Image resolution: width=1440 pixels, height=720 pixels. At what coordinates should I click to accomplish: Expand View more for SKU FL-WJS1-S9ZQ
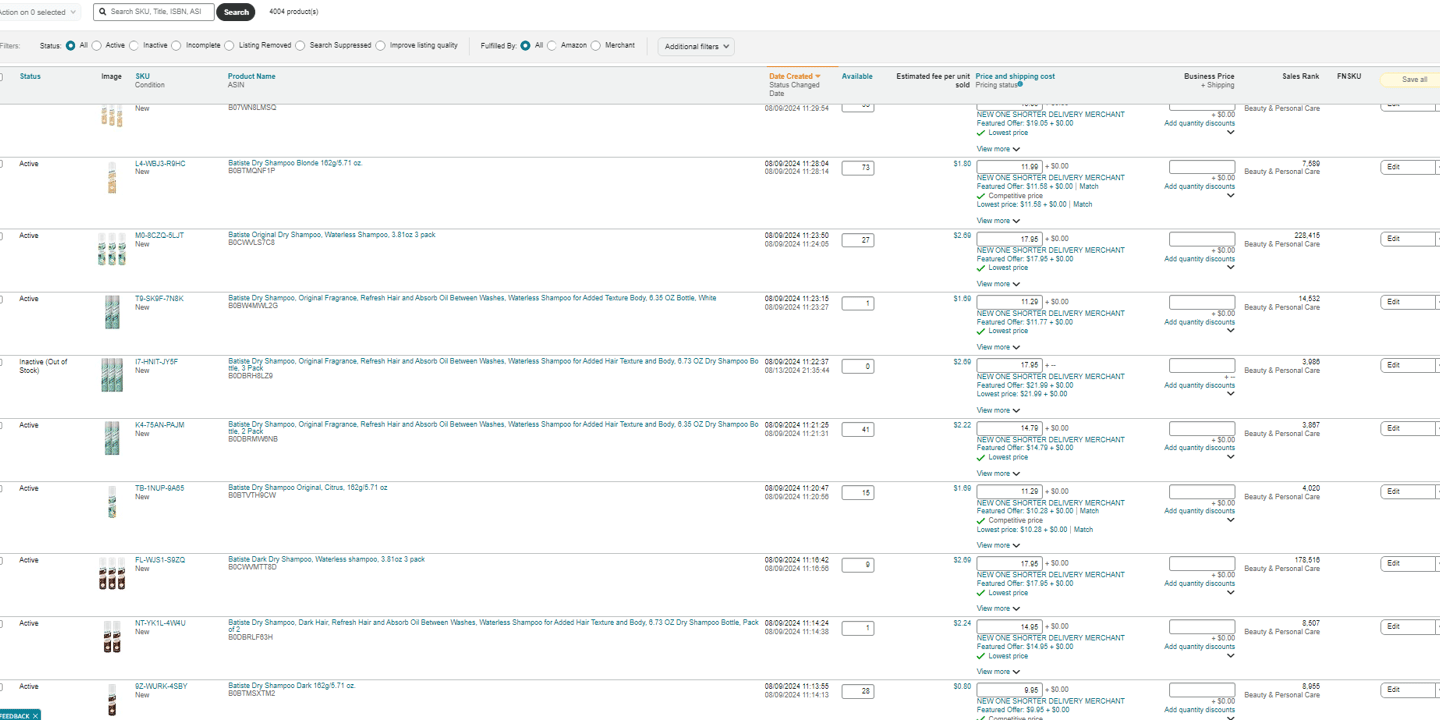click(x=998, y=608)
